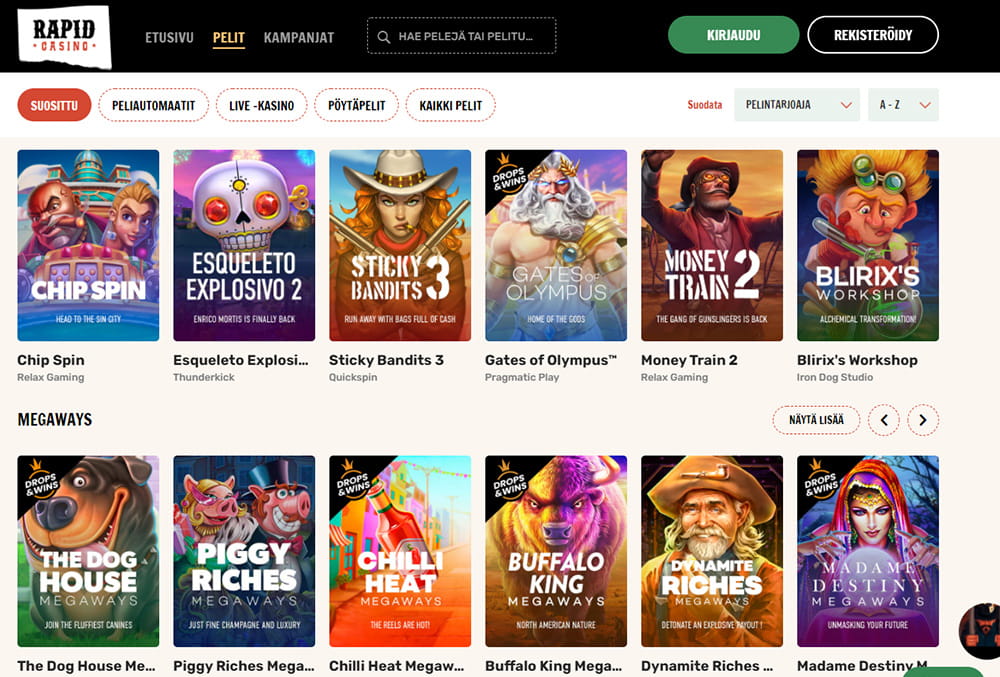Click the Rapid Casino logo
Image resolution: width=1000 pixels, height=677 pixels.
[x=64, y=36]
